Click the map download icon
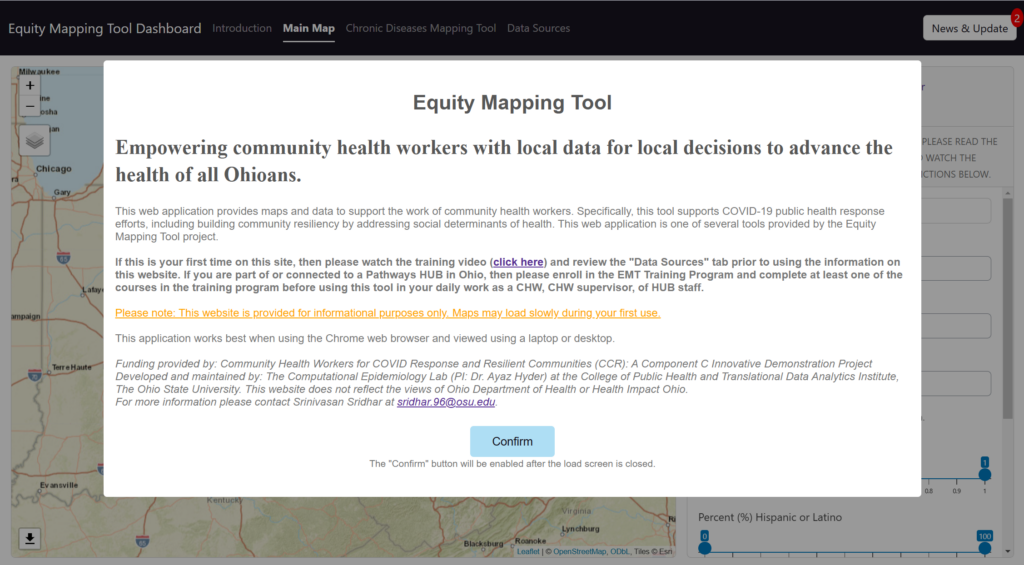The height and width of the screenshot is (565, 1024). click(x=30, y=540)
